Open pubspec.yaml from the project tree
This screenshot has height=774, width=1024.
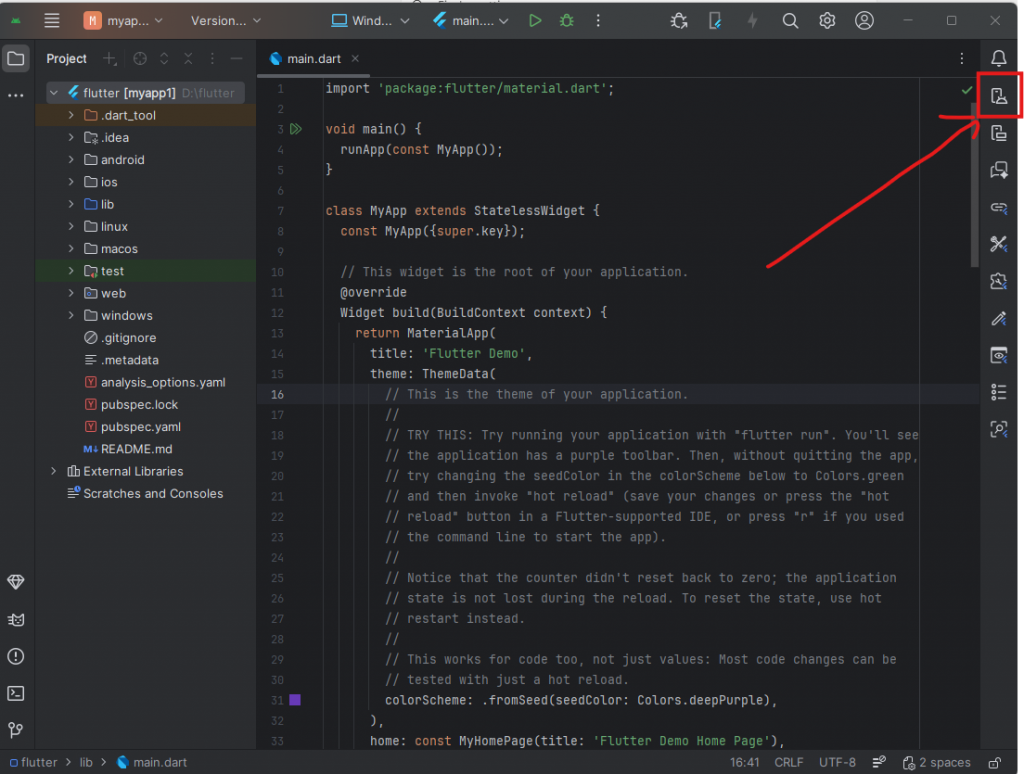tap(140, 427)
